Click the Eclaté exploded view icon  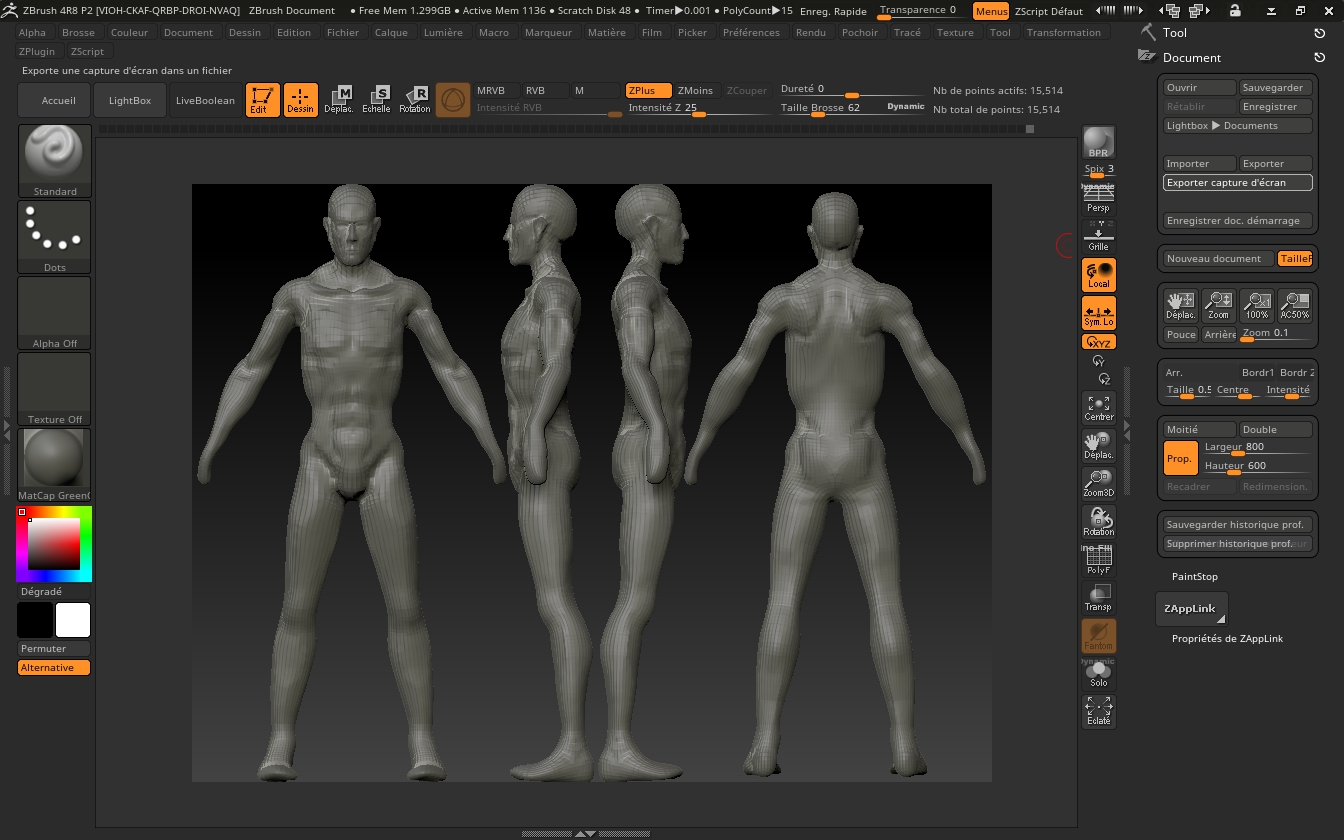[x=1098, y=711]
